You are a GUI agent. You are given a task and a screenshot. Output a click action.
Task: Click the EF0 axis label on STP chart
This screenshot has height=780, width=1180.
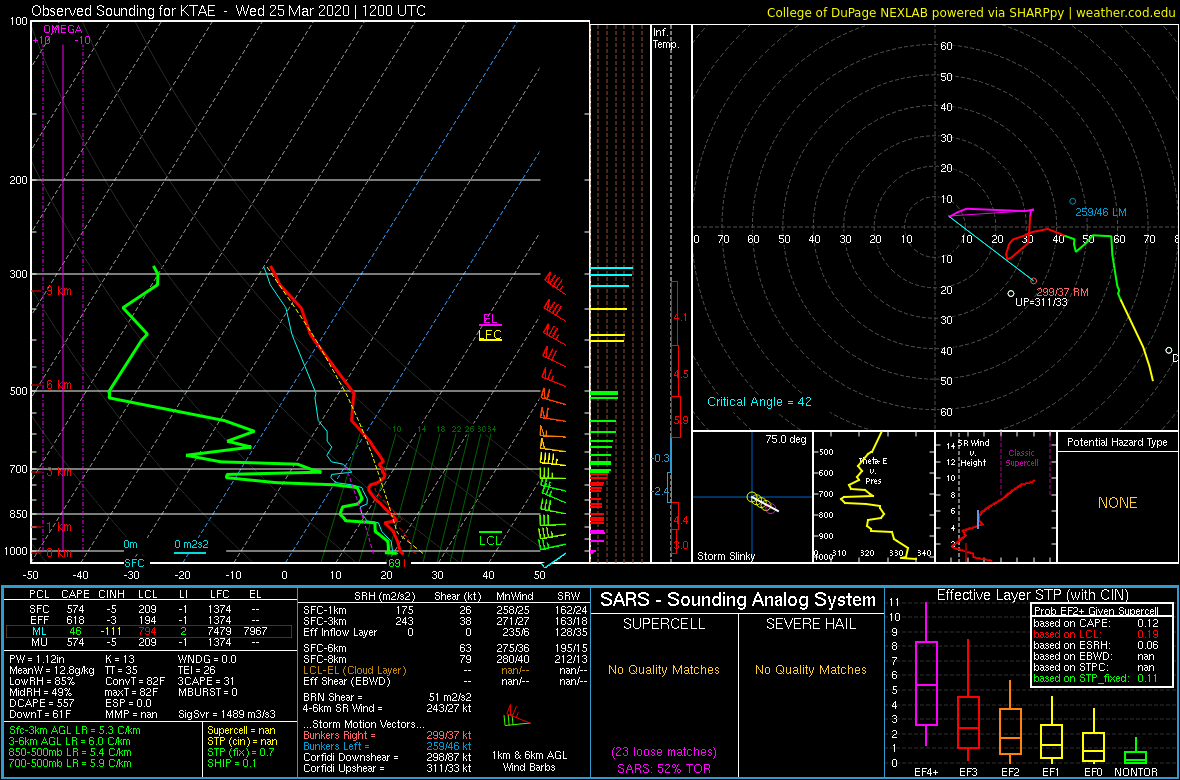pyautogui.click(x=1093, y=772)
